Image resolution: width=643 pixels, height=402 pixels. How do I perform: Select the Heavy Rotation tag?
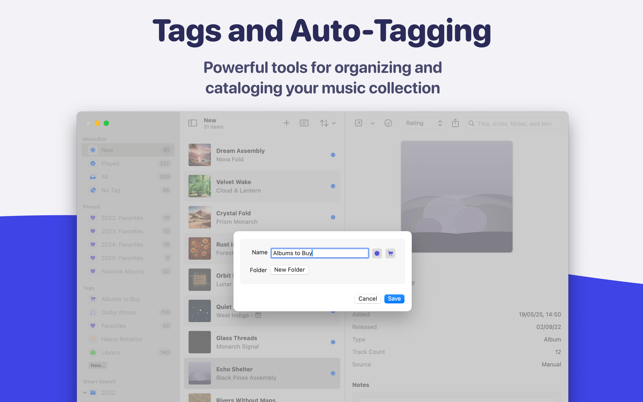click(x=128, y=339)
